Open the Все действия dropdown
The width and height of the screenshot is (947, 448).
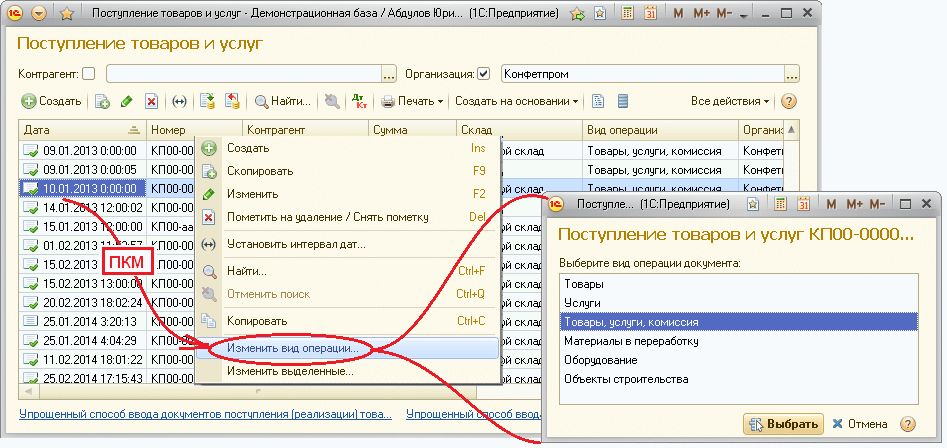pyautogui.click(x=730, y=101)
